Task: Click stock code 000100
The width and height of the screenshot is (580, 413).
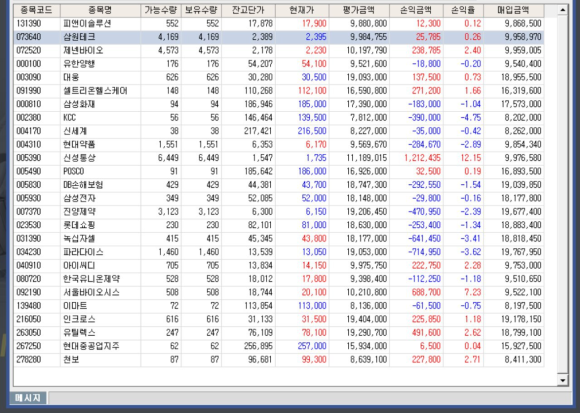Action: pyautogui.click(x=29, y=64)
